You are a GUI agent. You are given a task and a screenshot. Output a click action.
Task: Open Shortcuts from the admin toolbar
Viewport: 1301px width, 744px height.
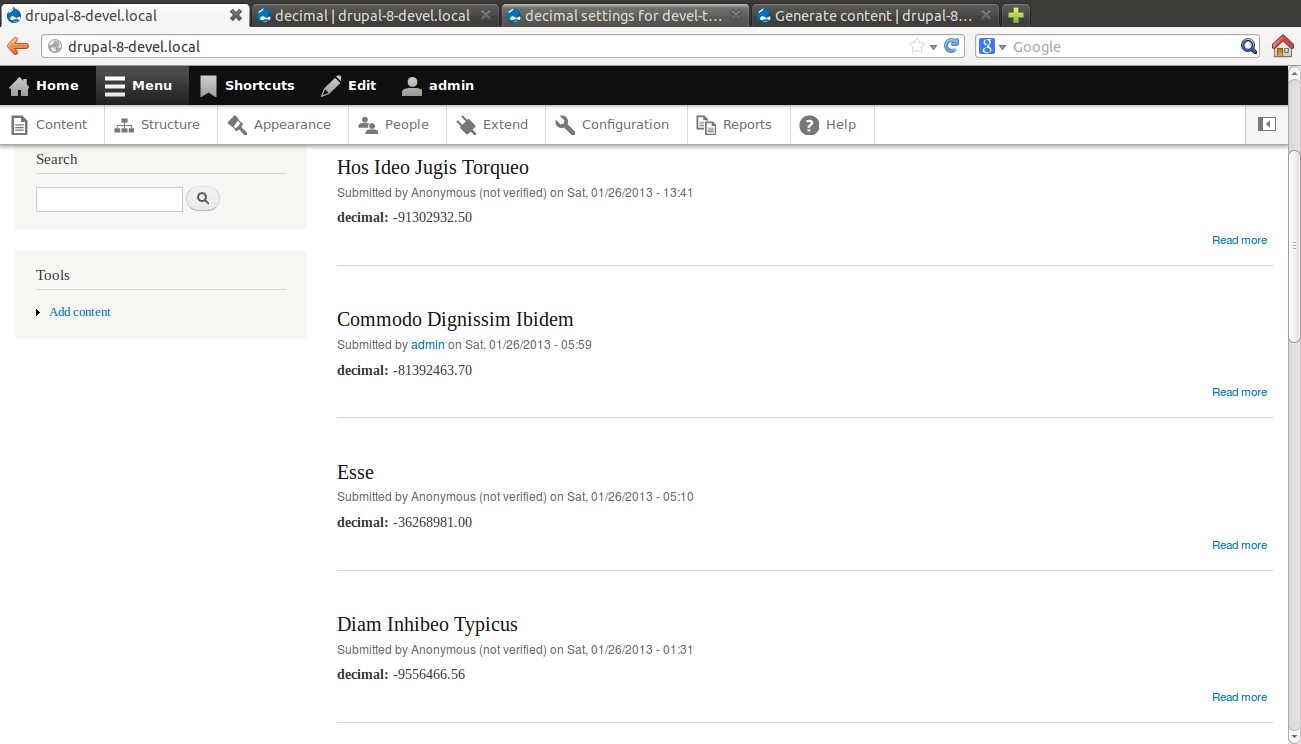tap(207, 85)
